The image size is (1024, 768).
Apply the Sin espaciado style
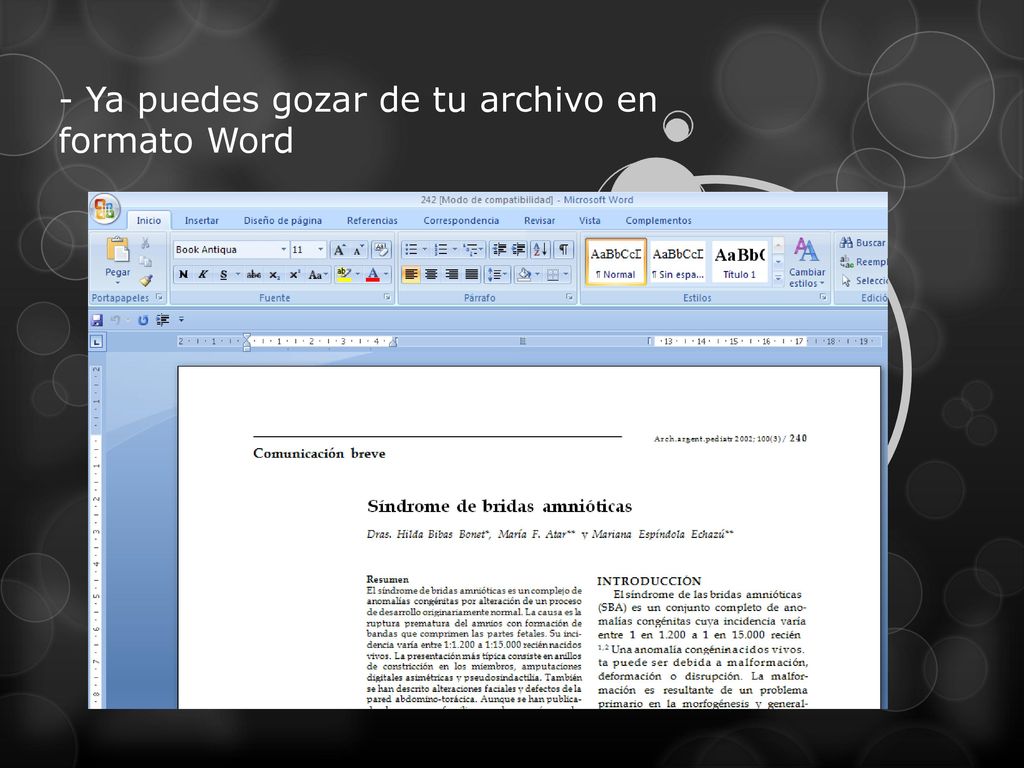[678, 261]
